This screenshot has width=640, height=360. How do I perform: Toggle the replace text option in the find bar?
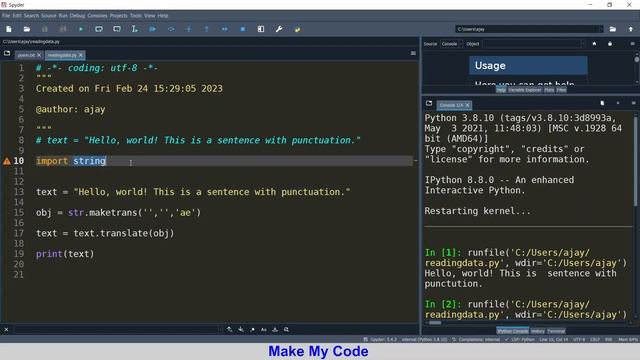coord(287,329)
